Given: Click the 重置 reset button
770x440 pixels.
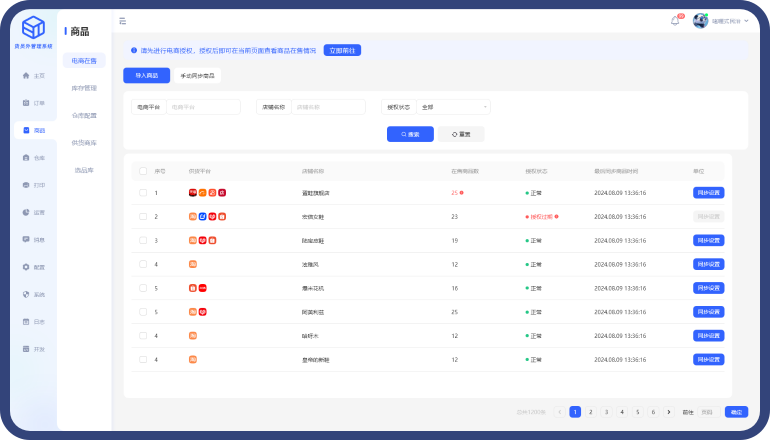Looking at the screenshot, I should coord(461,134).
